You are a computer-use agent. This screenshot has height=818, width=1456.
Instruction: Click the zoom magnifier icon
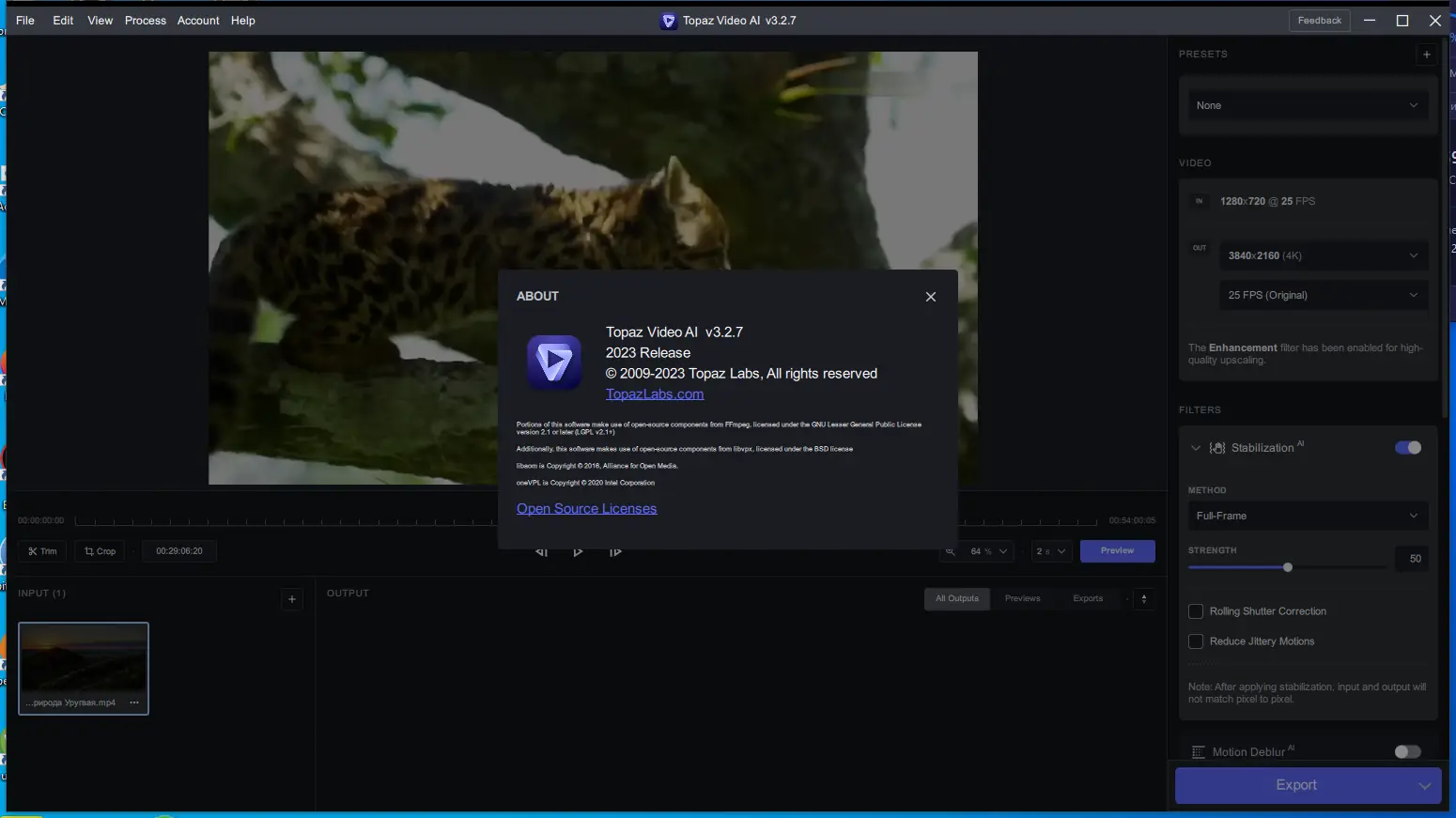pos(951,551)
